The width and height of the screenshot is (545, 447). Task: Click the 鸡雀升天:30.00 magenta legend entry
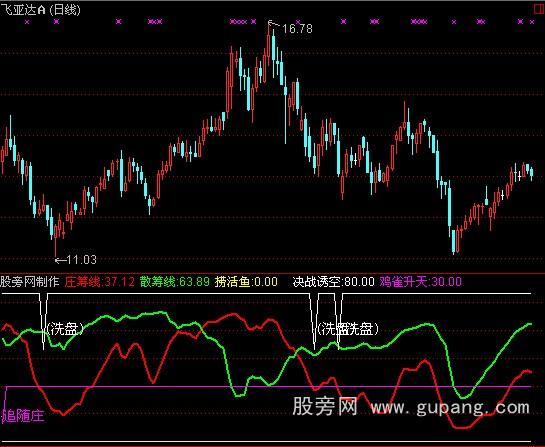click(x=421, y=282)
